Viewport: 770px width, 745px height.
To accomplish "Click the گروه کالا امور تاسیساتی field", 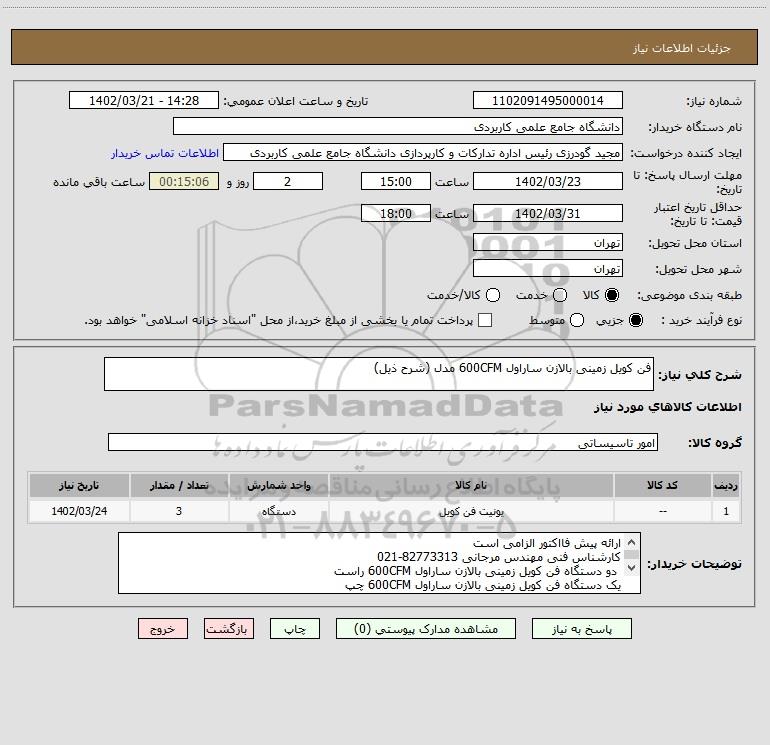I will click(x=383, y=442).
